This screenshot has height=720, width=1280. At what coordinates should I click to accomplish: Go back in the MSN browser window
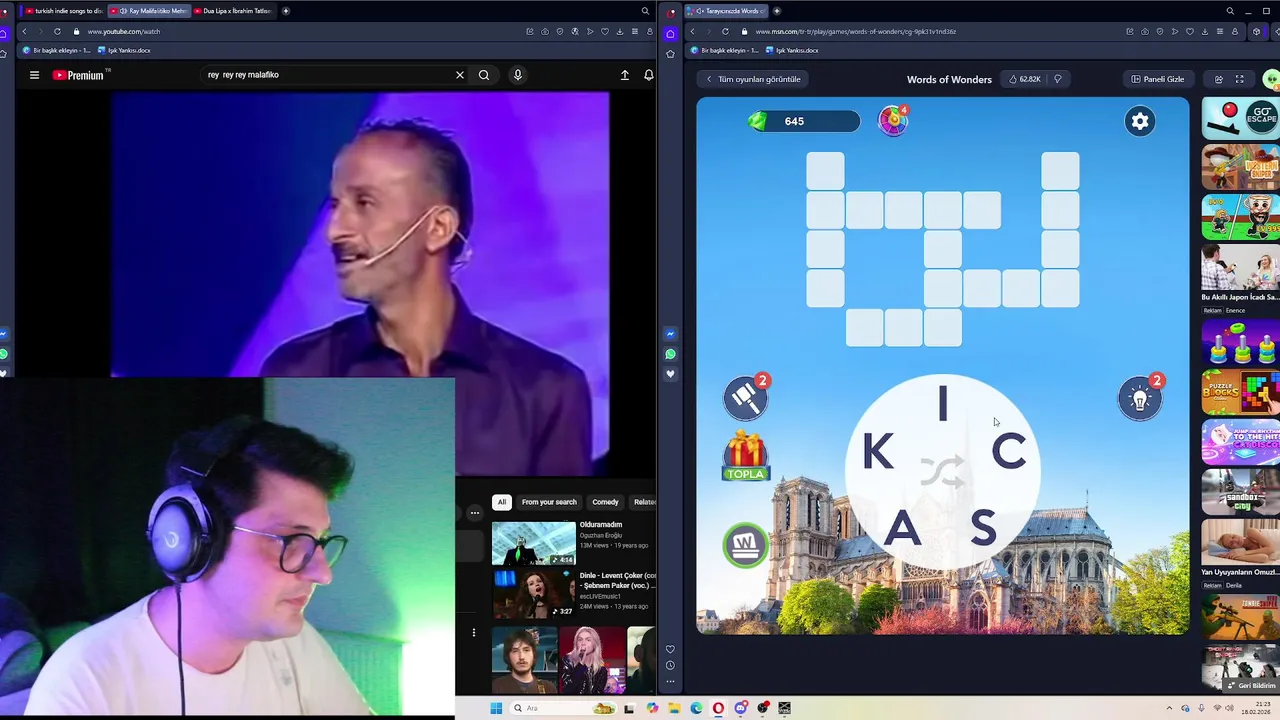692,31
